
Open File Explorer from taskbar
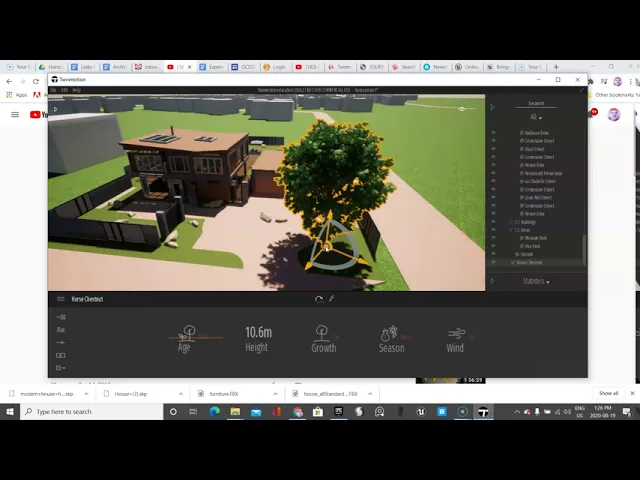point(235,411)
